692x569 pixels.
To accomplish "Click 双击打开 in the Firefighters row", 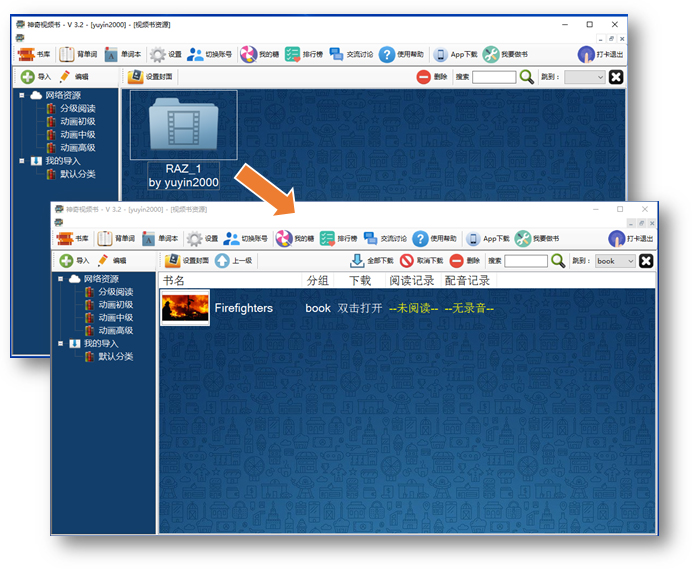I will 360,308.
